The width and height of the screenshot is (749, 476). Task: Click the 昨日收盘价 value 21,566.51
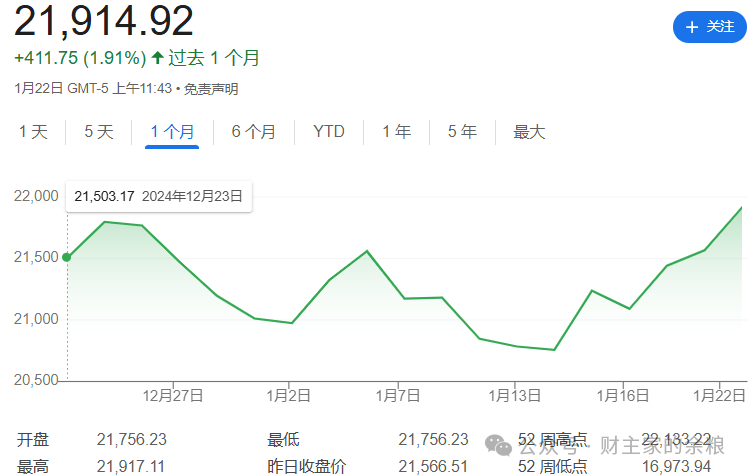pyautogui.click(x=432, y=466)
